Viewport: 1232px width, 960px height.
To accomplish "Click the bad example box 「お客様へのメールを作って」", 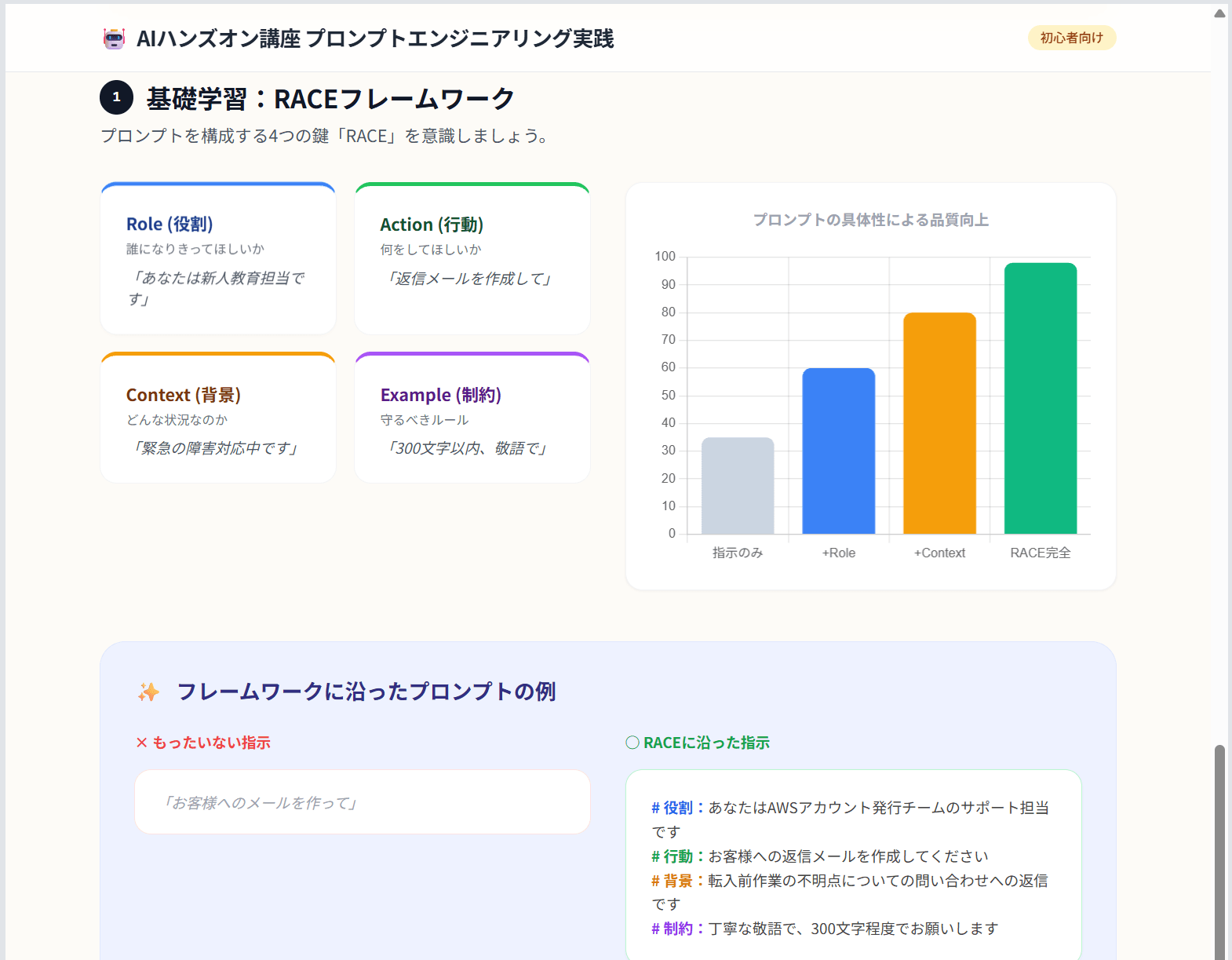I will (363, 802).
